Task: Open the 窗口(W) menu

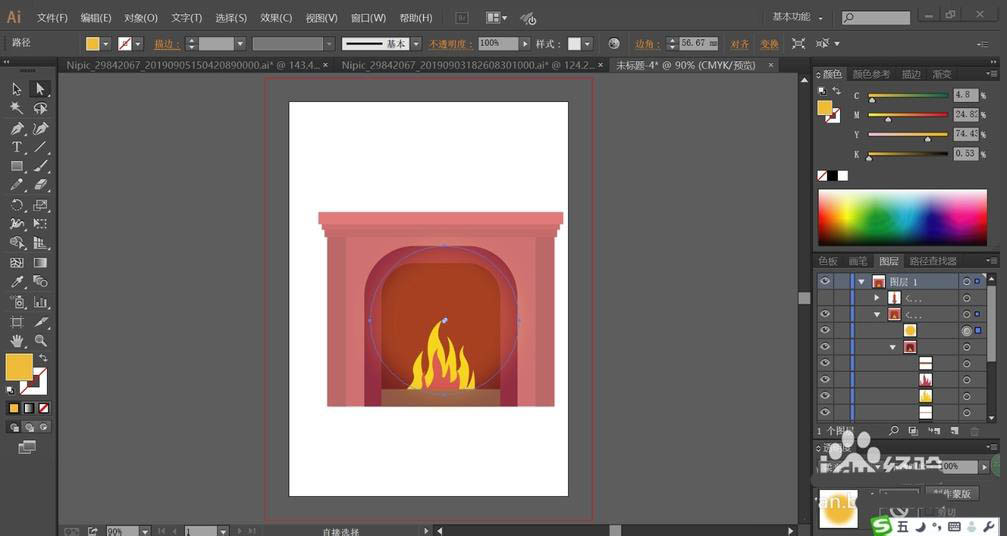Action: coord(369,18)
